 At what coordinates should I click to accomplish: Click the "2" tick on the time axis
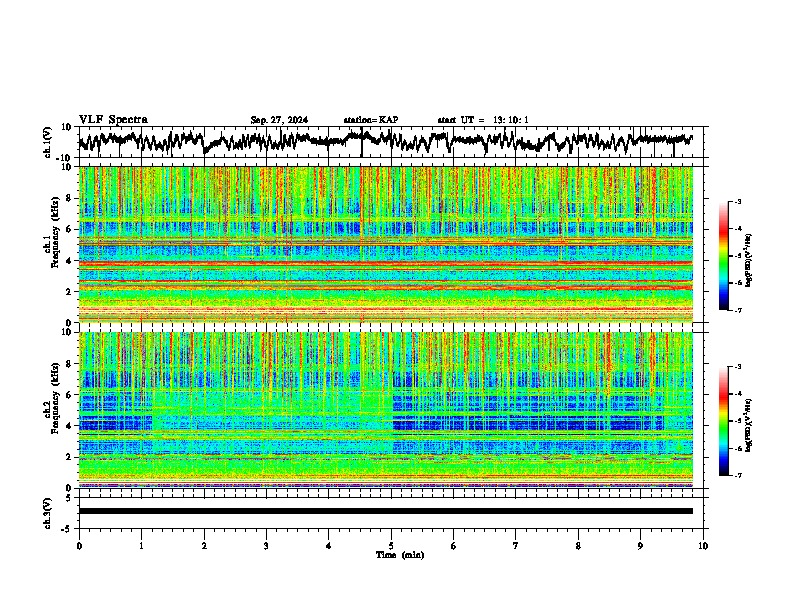coord(204,546)
